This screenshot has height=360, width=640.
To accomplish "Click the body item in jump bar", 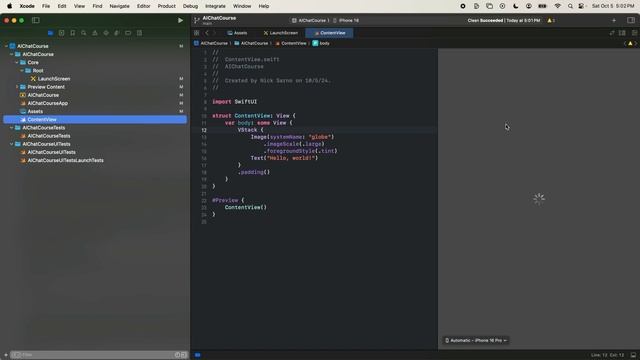I will coord(321,43).
